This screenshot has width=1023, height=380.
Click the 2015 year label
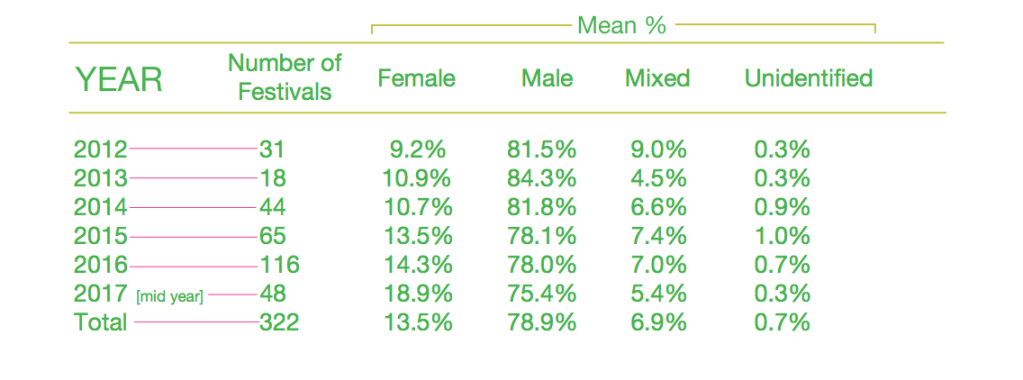tap(100, 236)
